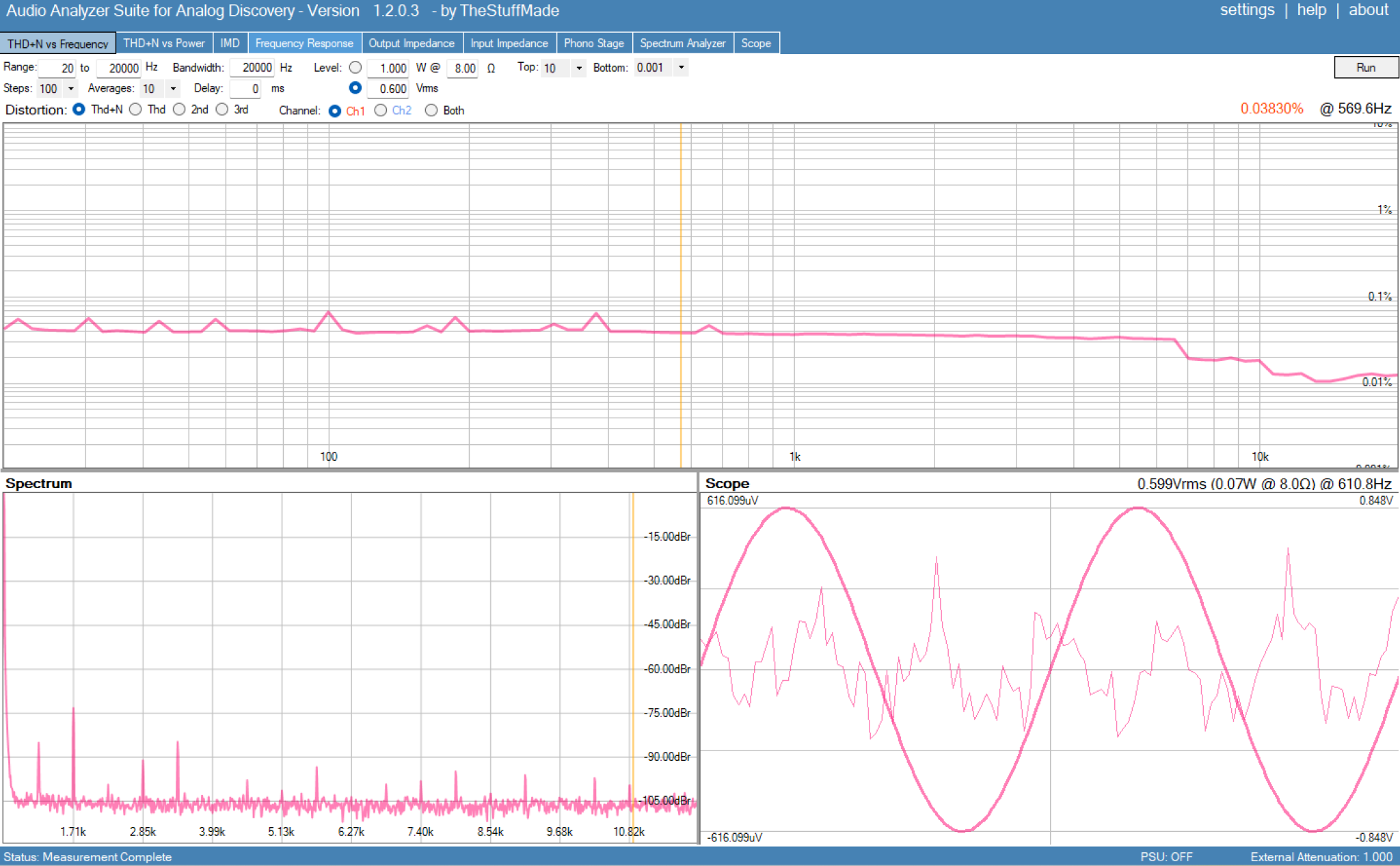The width and height of the screenshot is (1400, 866).
Task: Open the about link
Action: point(1368,10)
